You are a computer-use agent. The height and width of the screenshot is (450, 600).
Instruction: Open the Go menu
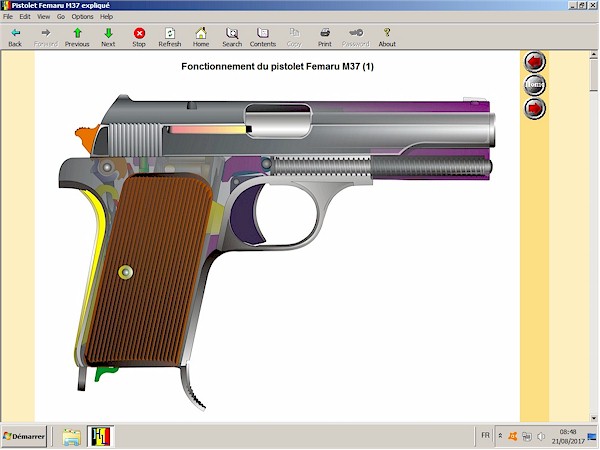tap(61, 17)
